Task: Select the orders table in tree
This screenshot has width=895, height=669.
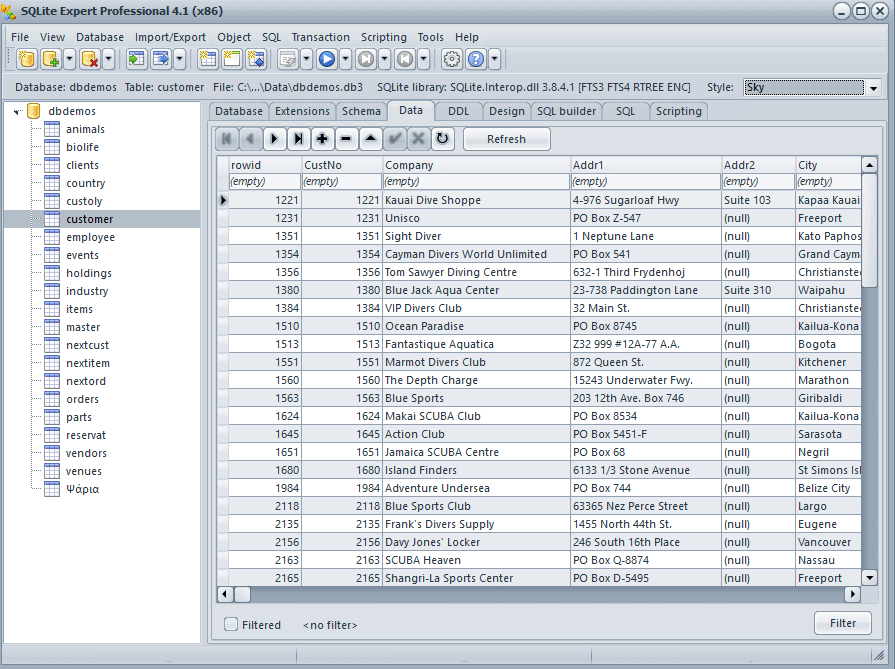Action: pyautogui.click(x=82, y=400)
